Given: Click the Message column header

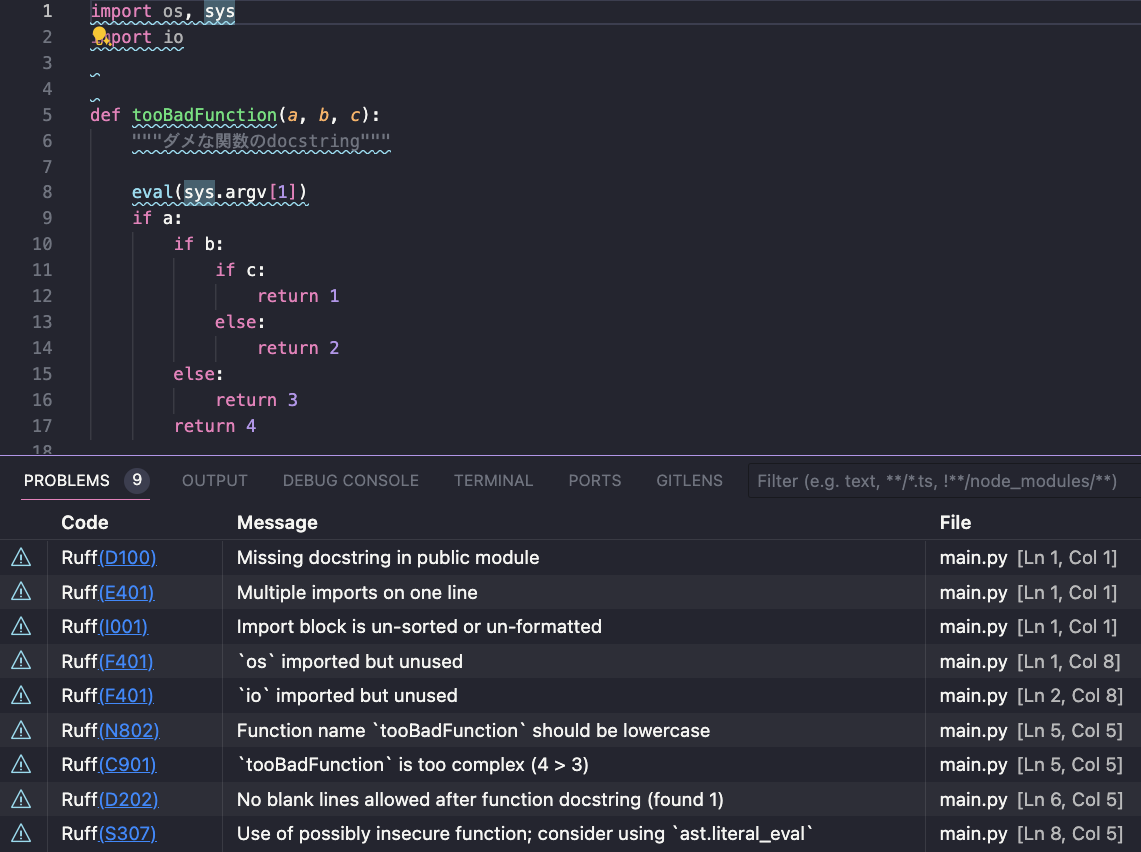Looking at the screenshot, I should pos(277,522).
